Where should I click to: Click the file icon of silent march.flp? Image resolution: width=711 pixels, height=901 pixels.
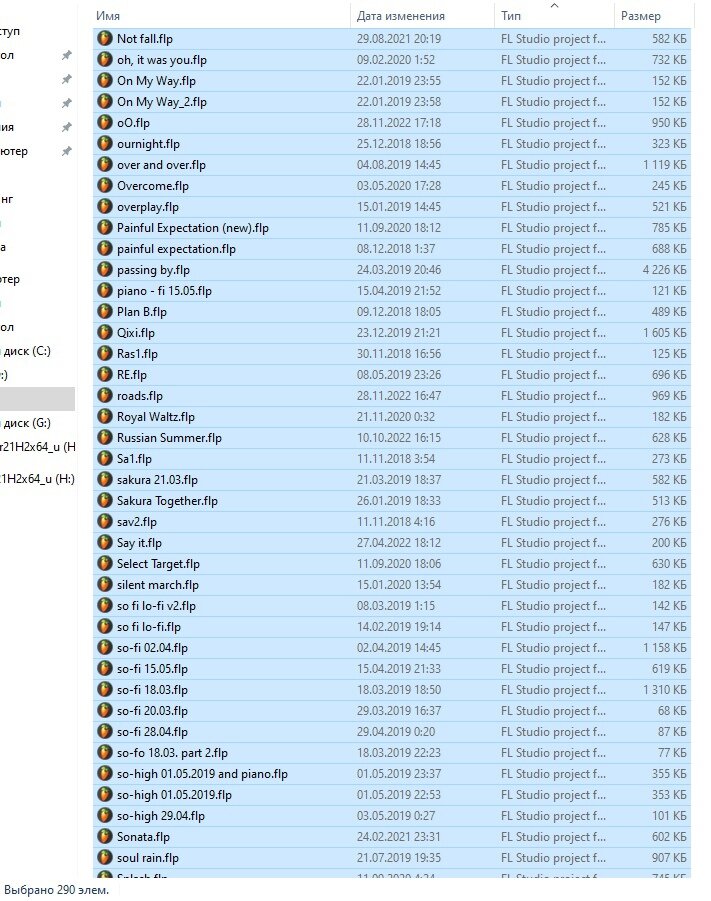coord(105,584)
